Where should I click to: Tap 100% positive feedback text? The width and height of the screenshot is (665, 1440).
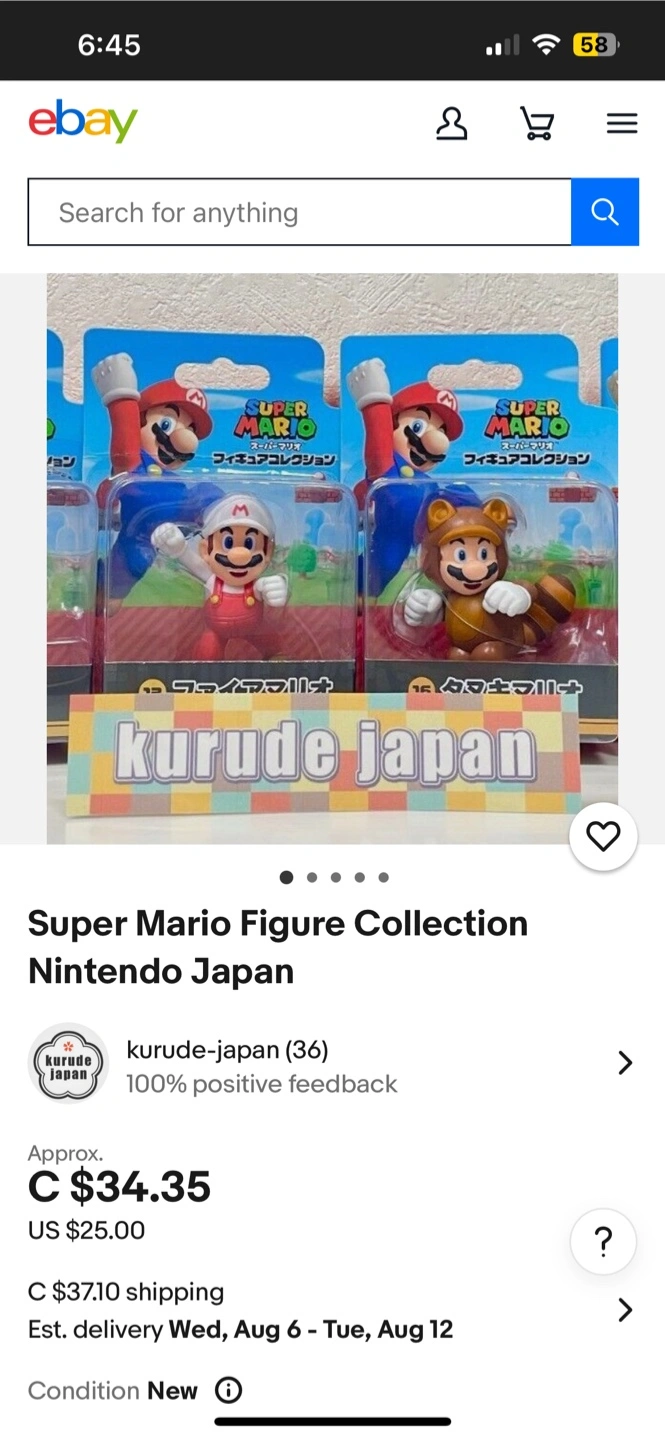click(261, 1084)
